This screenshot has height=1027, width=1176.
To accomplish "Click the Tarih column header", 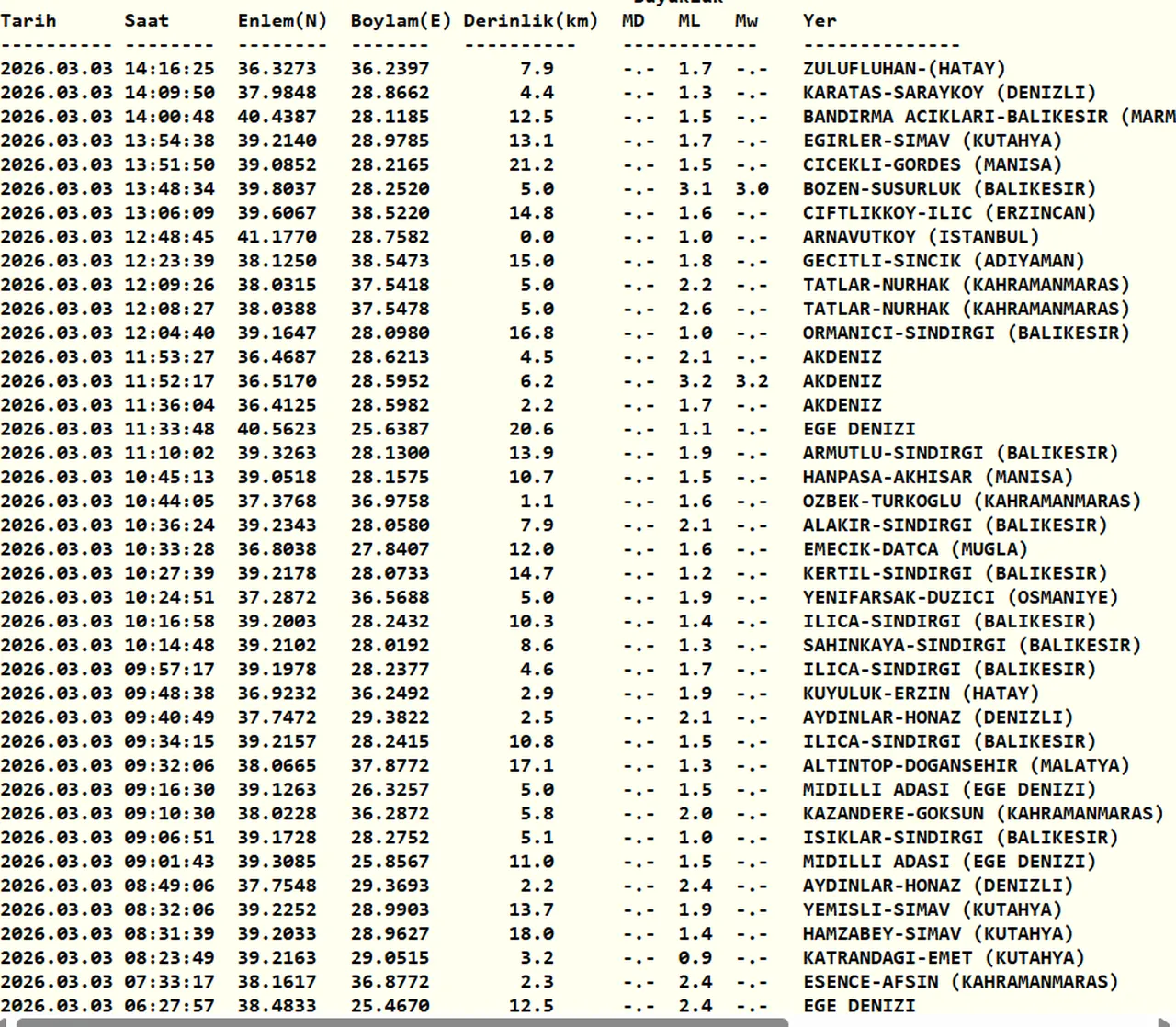I will [28, 20].
